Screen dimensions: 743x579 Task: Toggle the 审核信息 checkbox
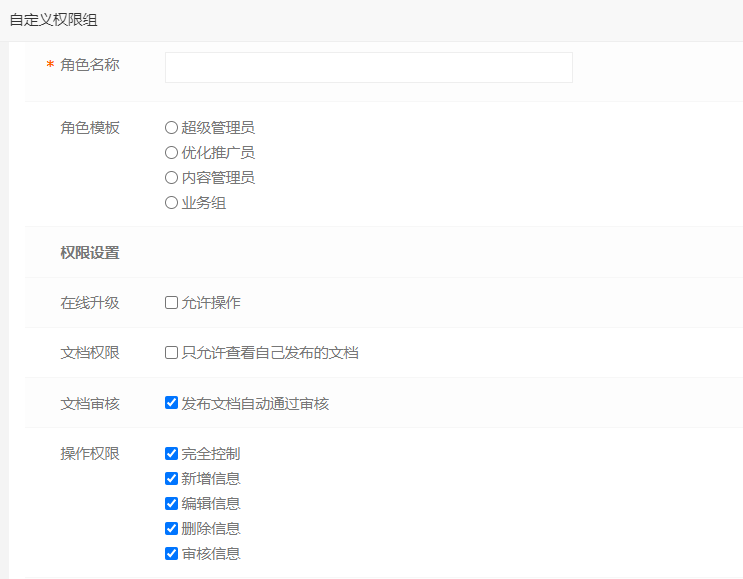pyautogui.click(x=171, y=553)
